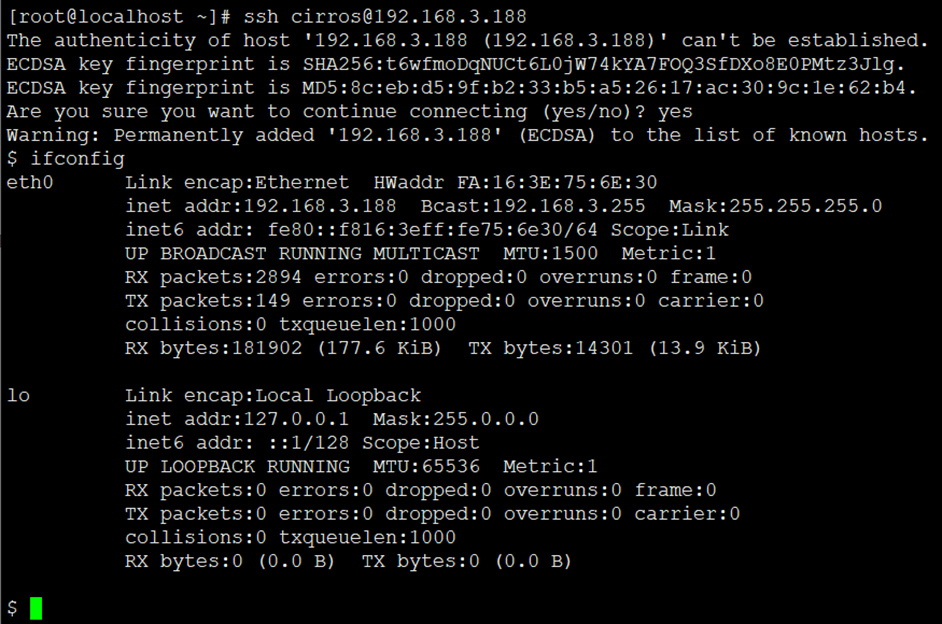
Task: Click the ifconfig command line
Action: click(x=65, y=159)
